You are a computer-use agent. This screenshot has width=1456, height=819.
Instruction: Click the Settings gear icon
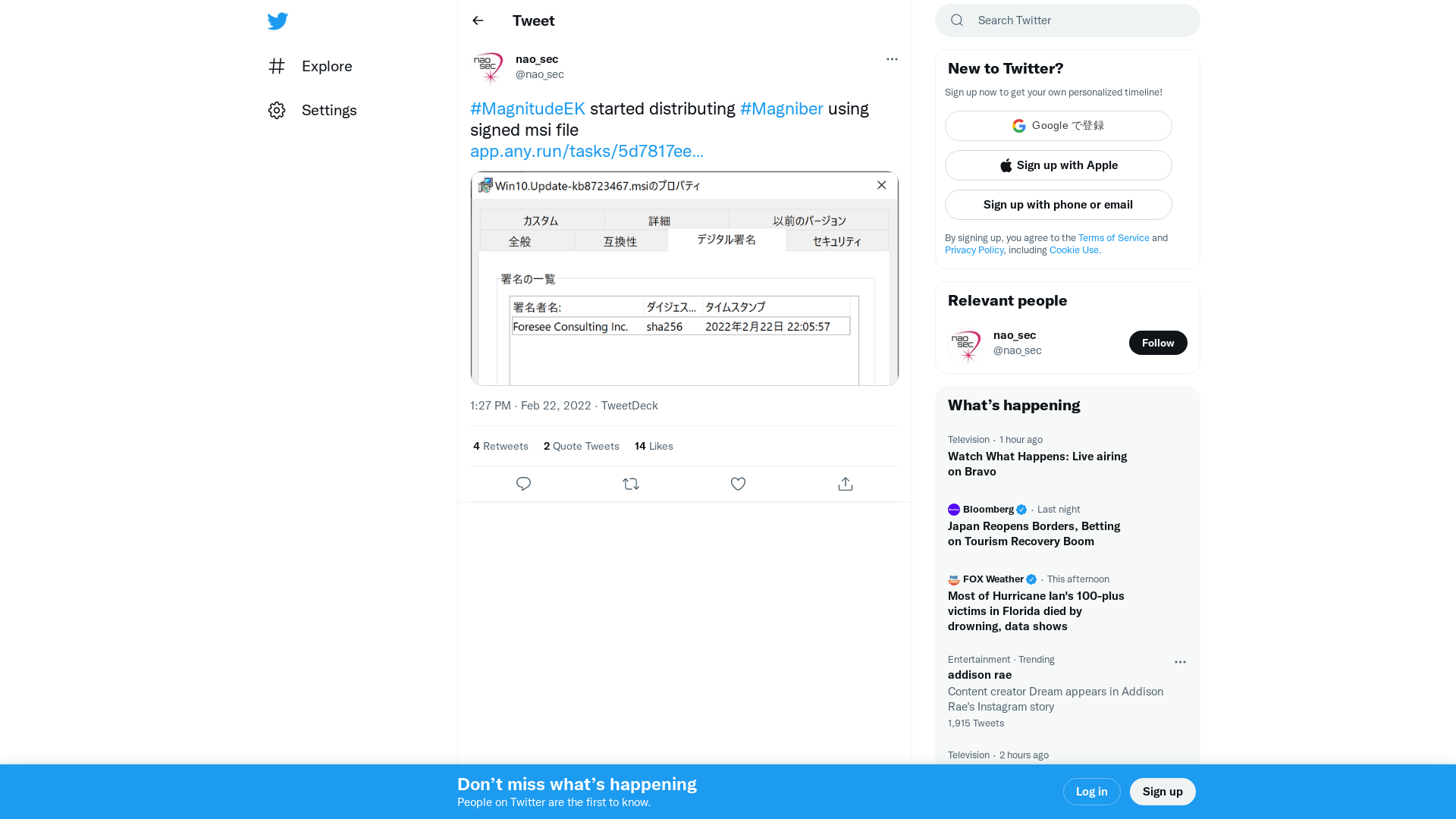click(x=277, y=110)
